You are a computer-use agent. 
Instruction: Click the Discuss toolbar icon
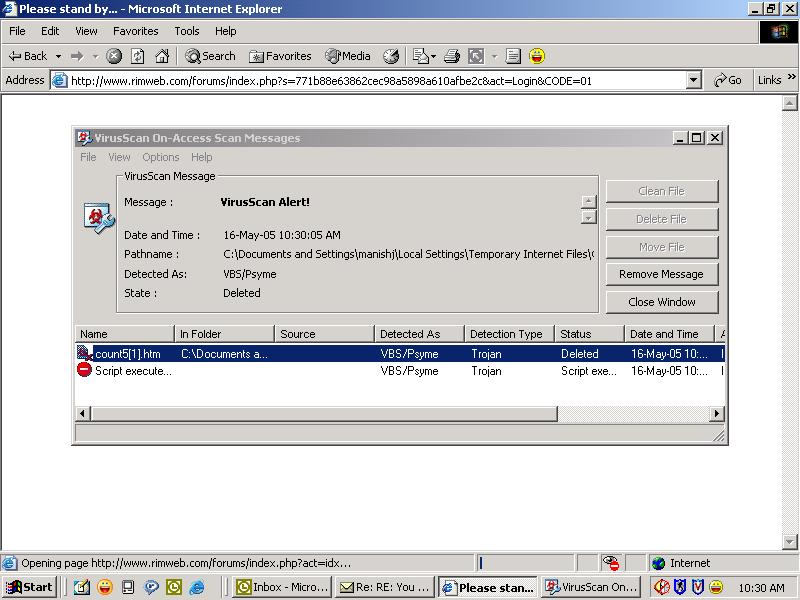click(x=513, y=56)
